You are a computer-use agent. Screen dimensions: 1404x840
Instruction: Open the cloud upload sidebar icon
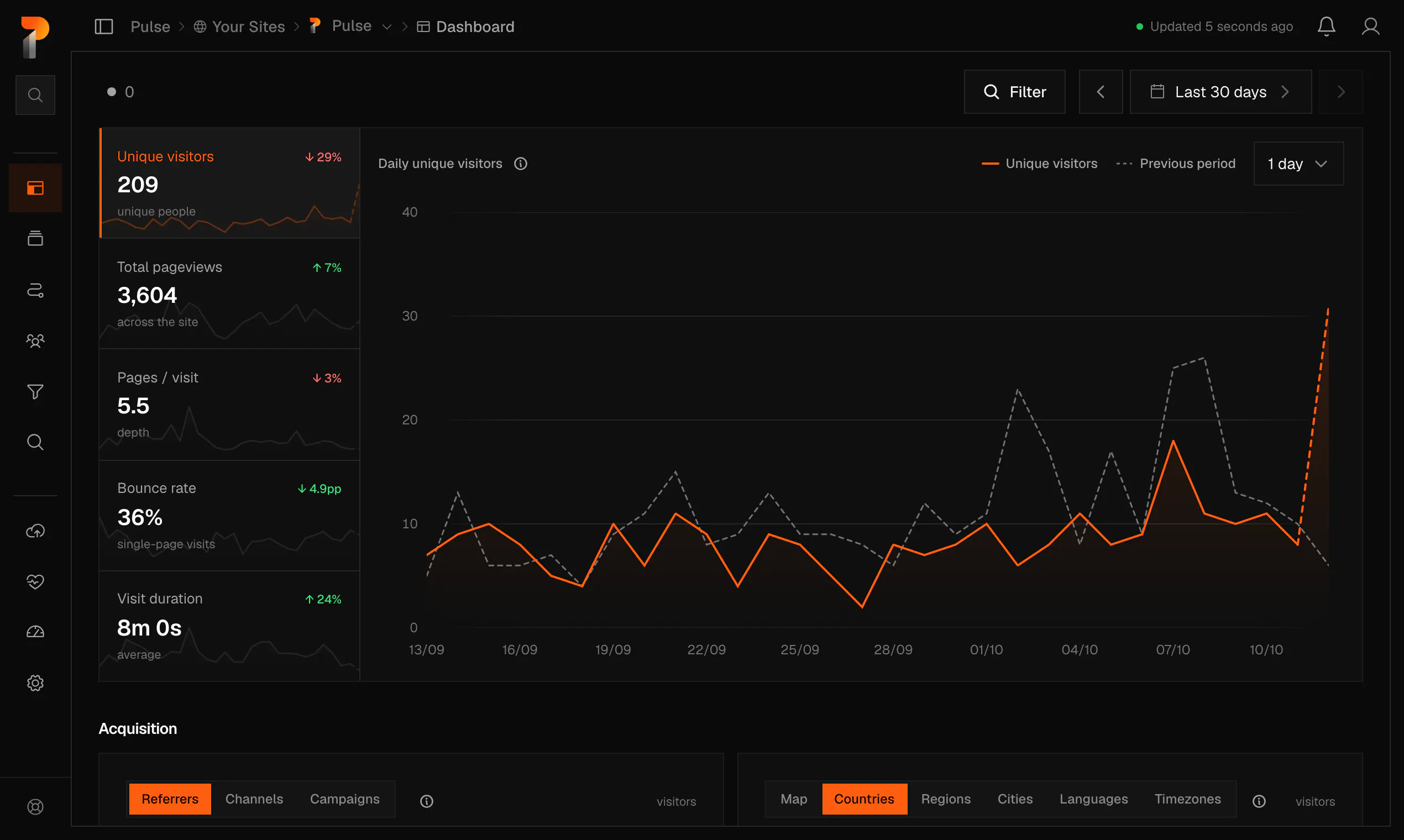point(35,531)
